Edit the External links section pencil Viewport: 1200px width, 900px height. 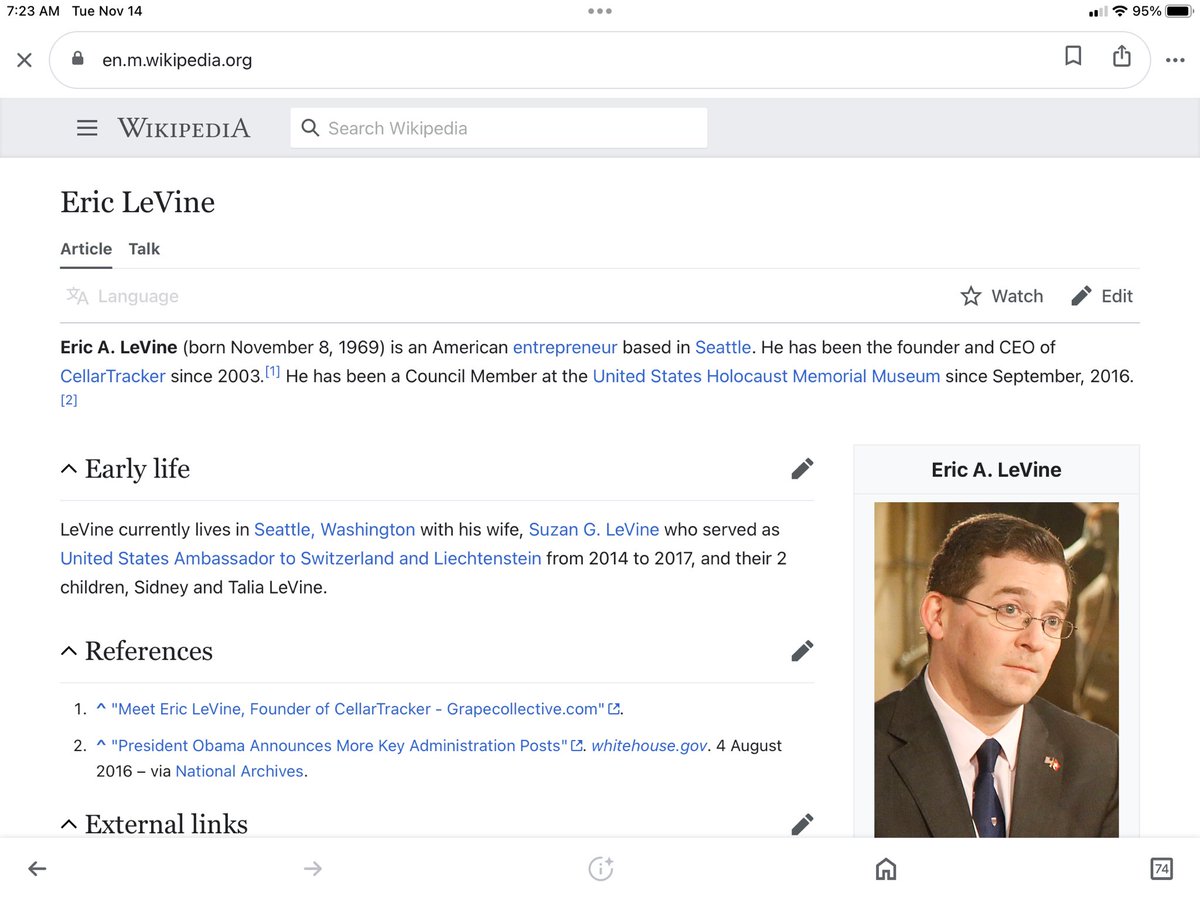coord(802,824)
